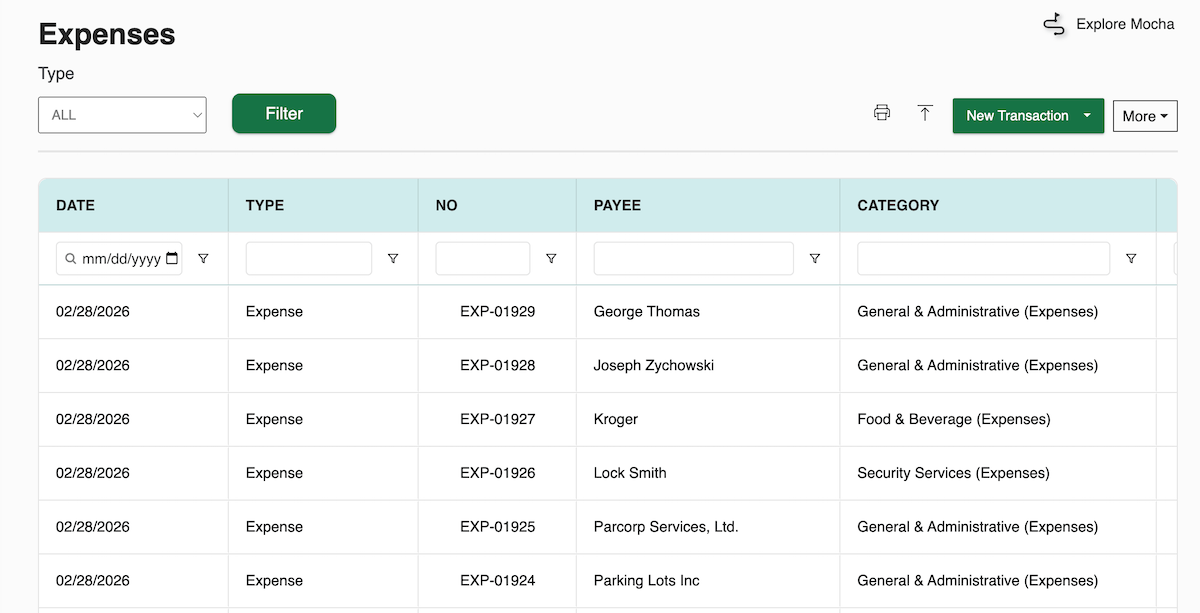Viewport: 1200px width, 613px height.
Task: Open the More dropdown menu
Action: pos(1145,116)
